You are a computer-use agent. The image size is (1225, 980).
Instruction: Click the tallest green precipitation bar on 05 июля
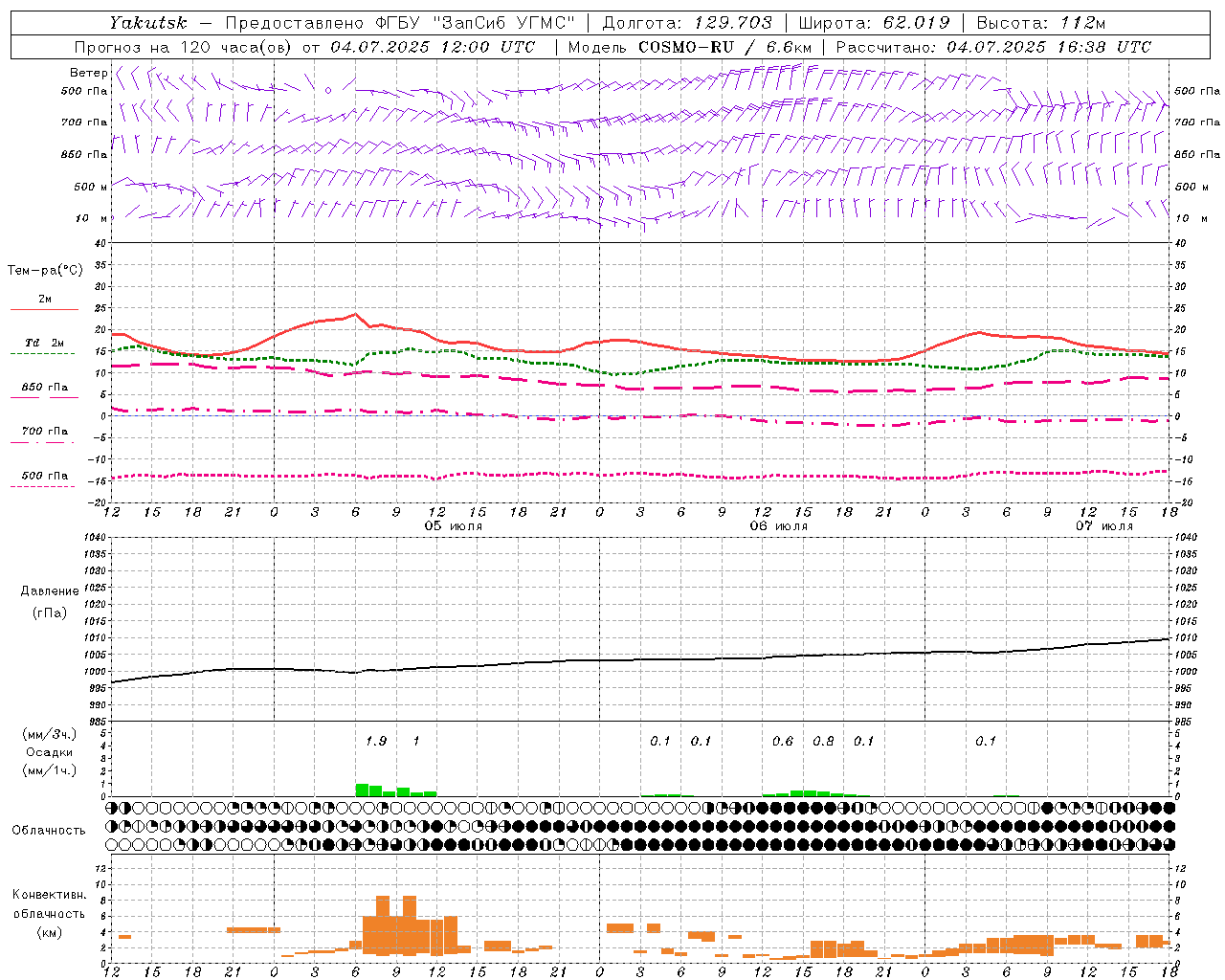[x=362, y=790]
